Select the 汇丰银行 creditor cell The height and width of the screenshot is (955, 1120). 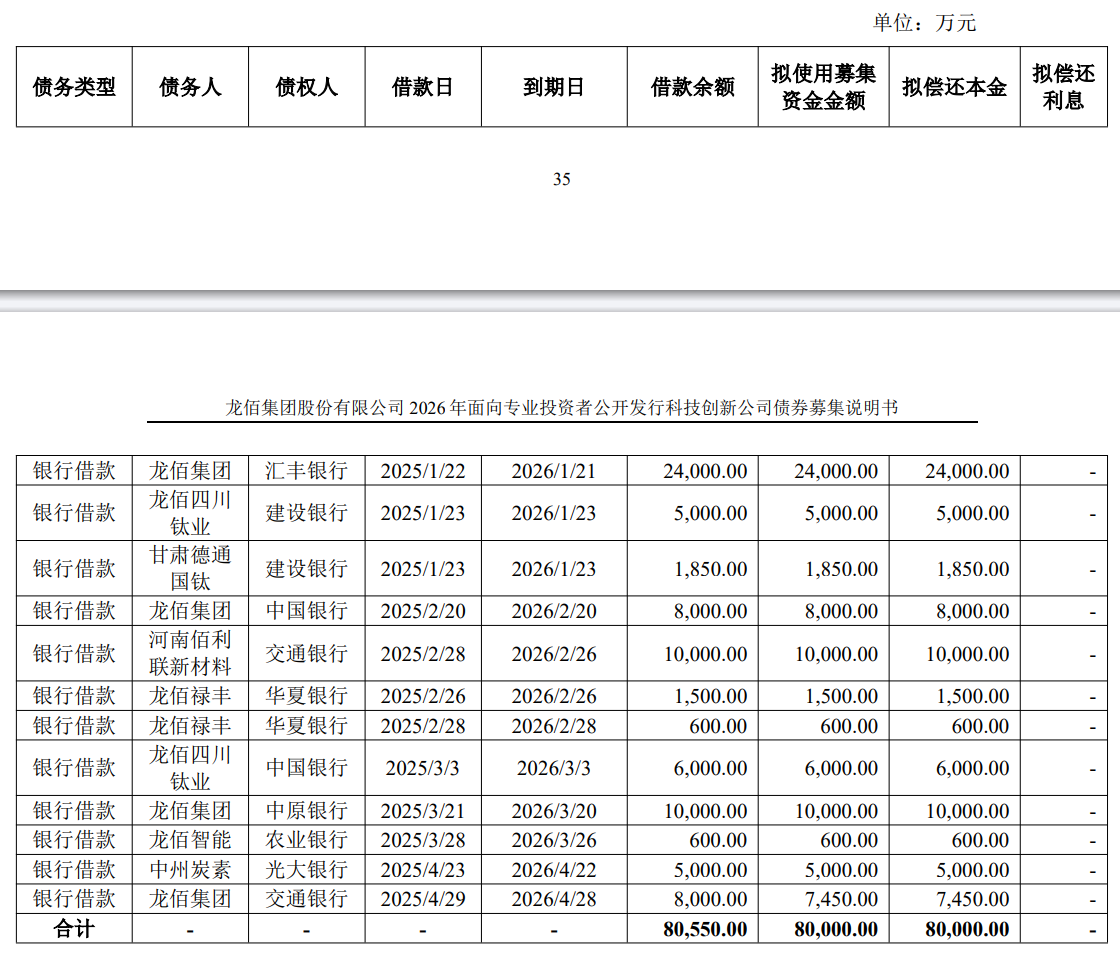306,471
